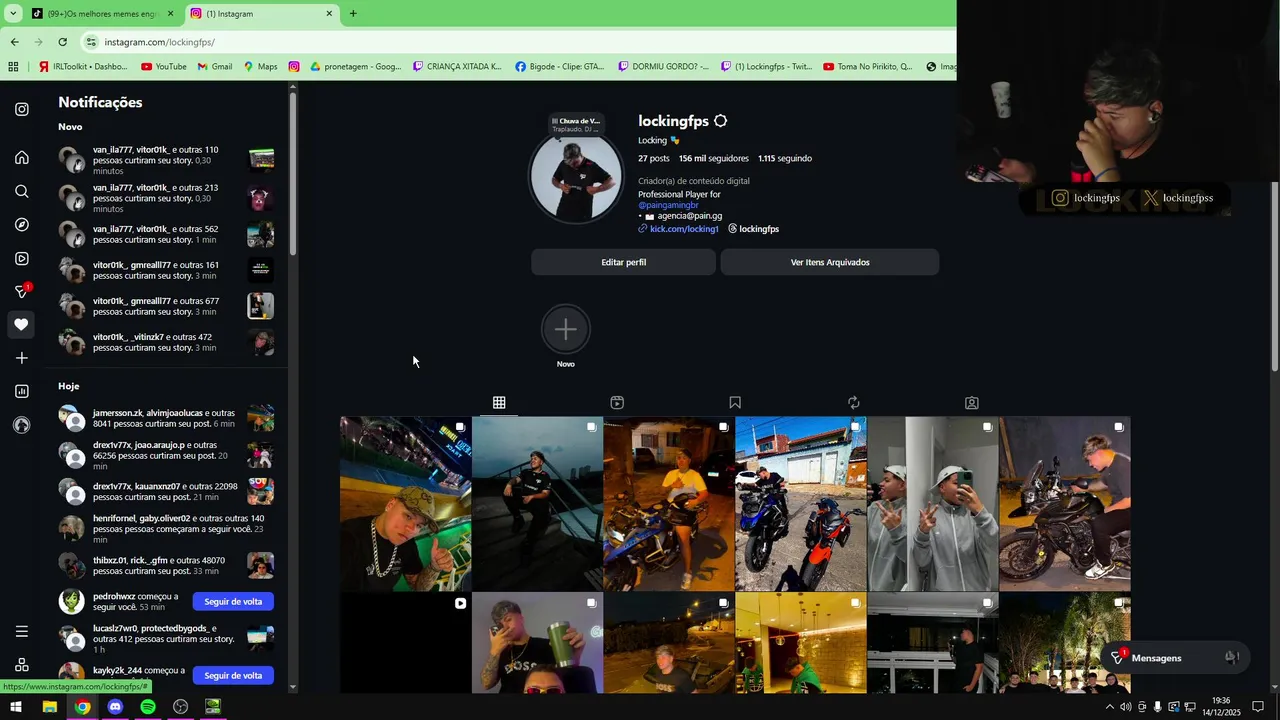Go back in browser

pyautogui.click(x=14, y=42)
